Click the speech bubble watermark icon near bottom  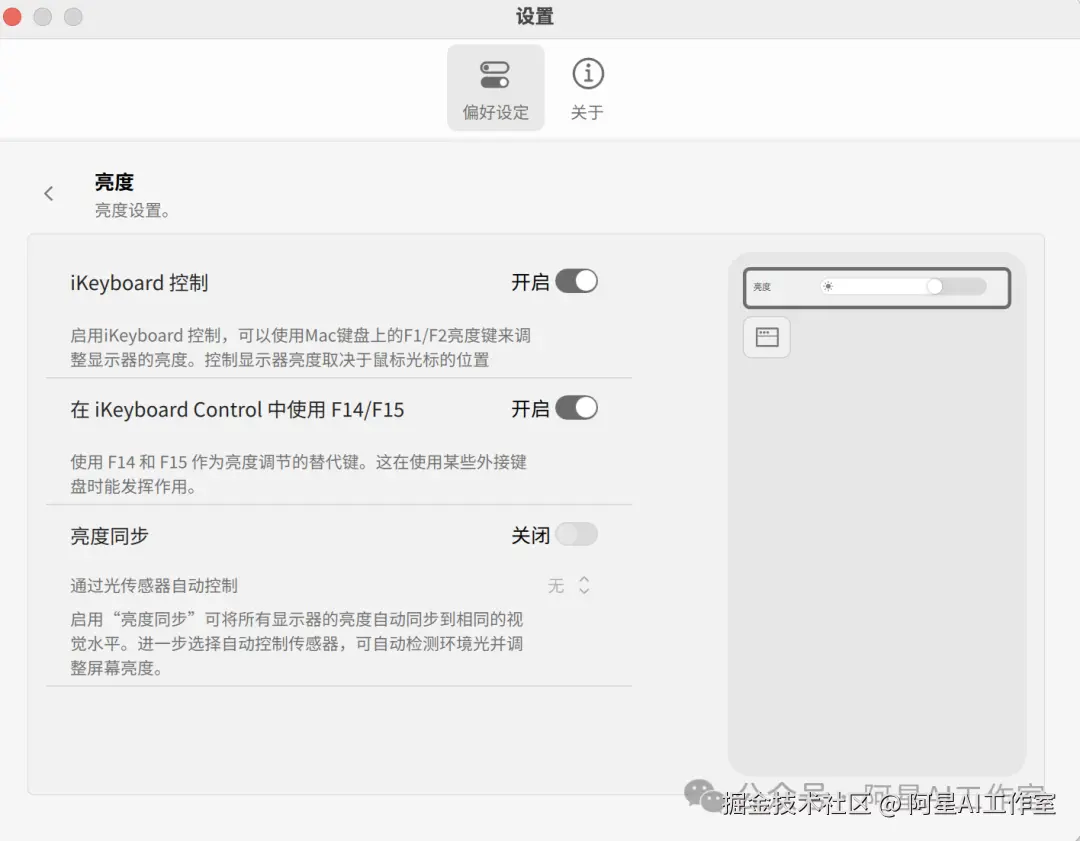703,793
